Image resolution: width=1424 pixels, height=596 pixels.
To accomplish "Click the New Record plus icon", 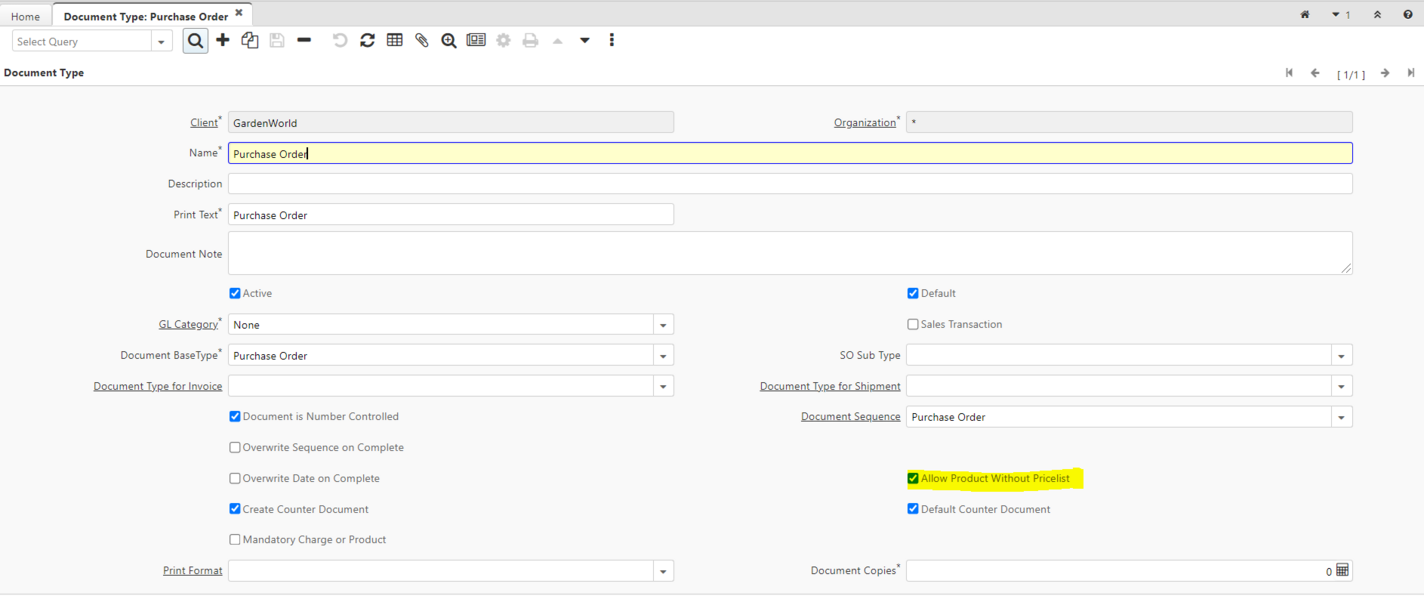I will pos(223,40).
